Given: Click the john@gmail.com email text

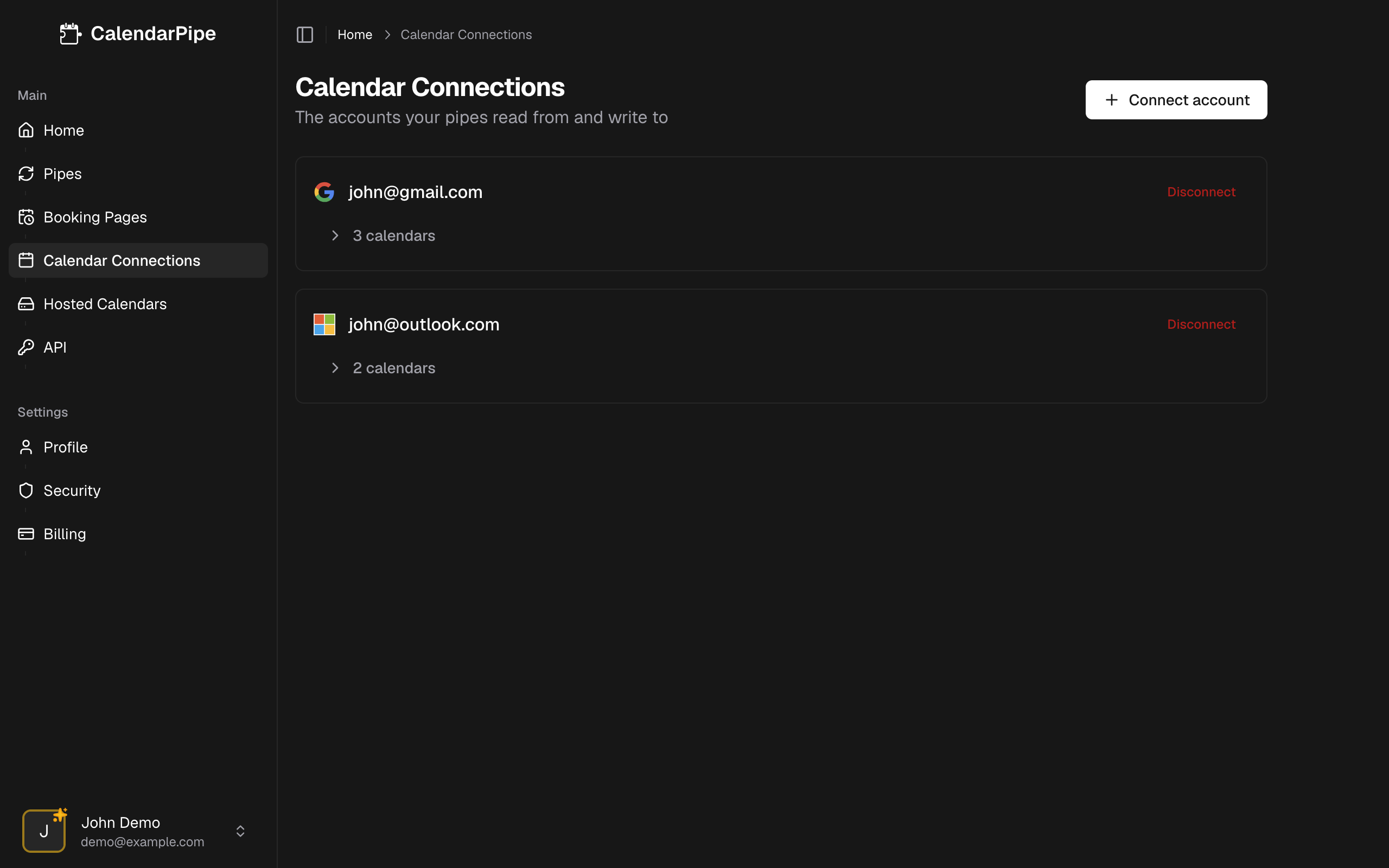Looking at the screenshot, I should [416, 192].
